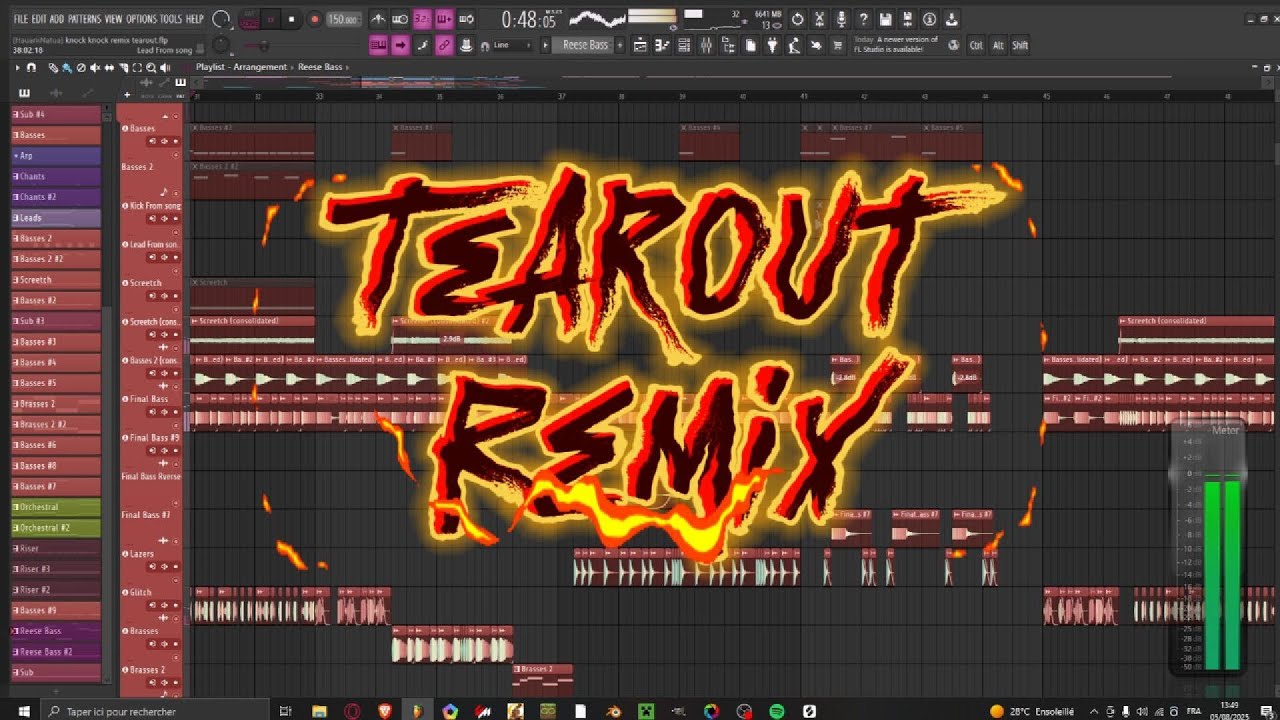Toggle loop recording button

pos(466,19)
